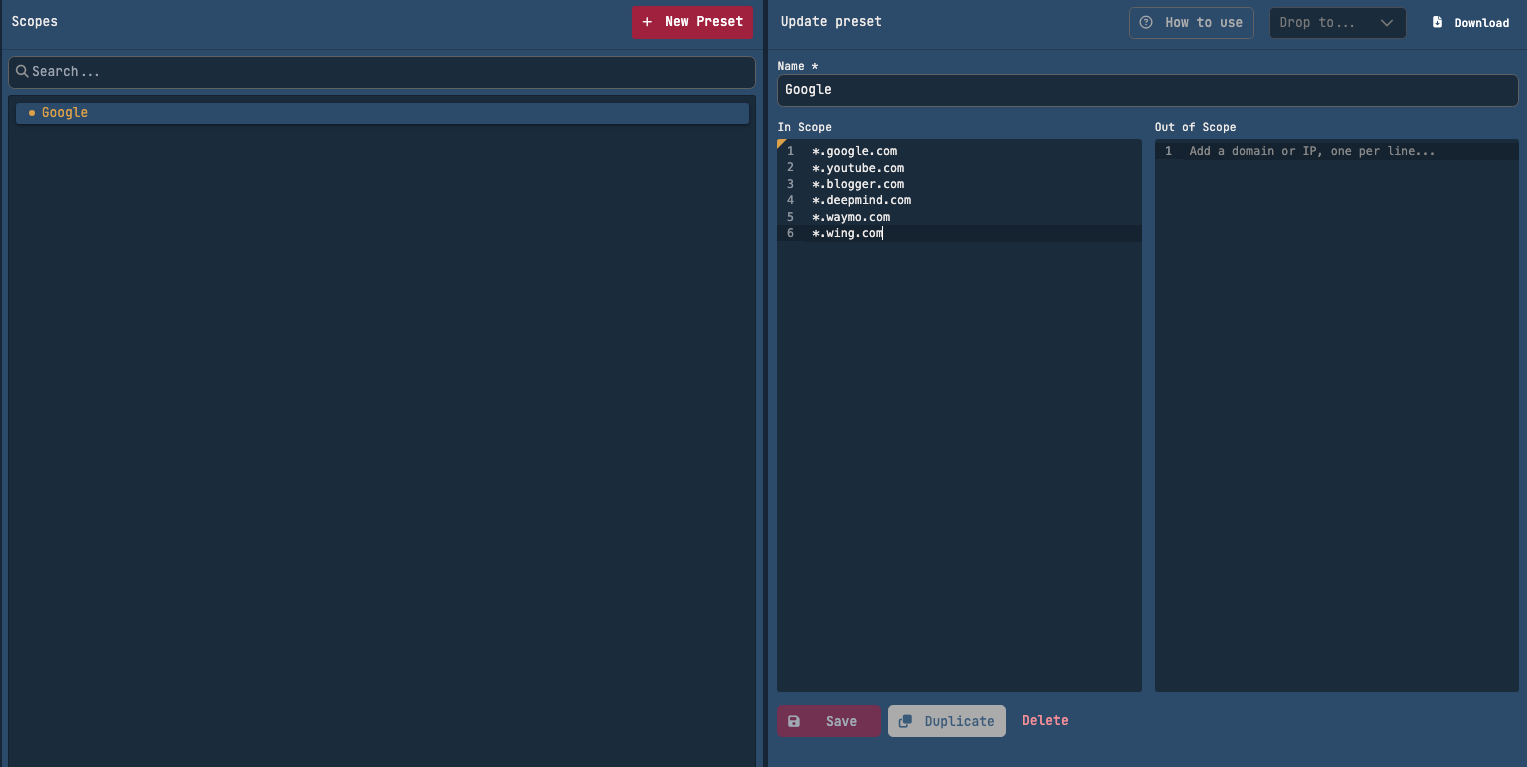This screenshot has height=767, width=1527.
Task: Click the search magnifier icon
Action: pyautogui.click(x=22, y=71)
